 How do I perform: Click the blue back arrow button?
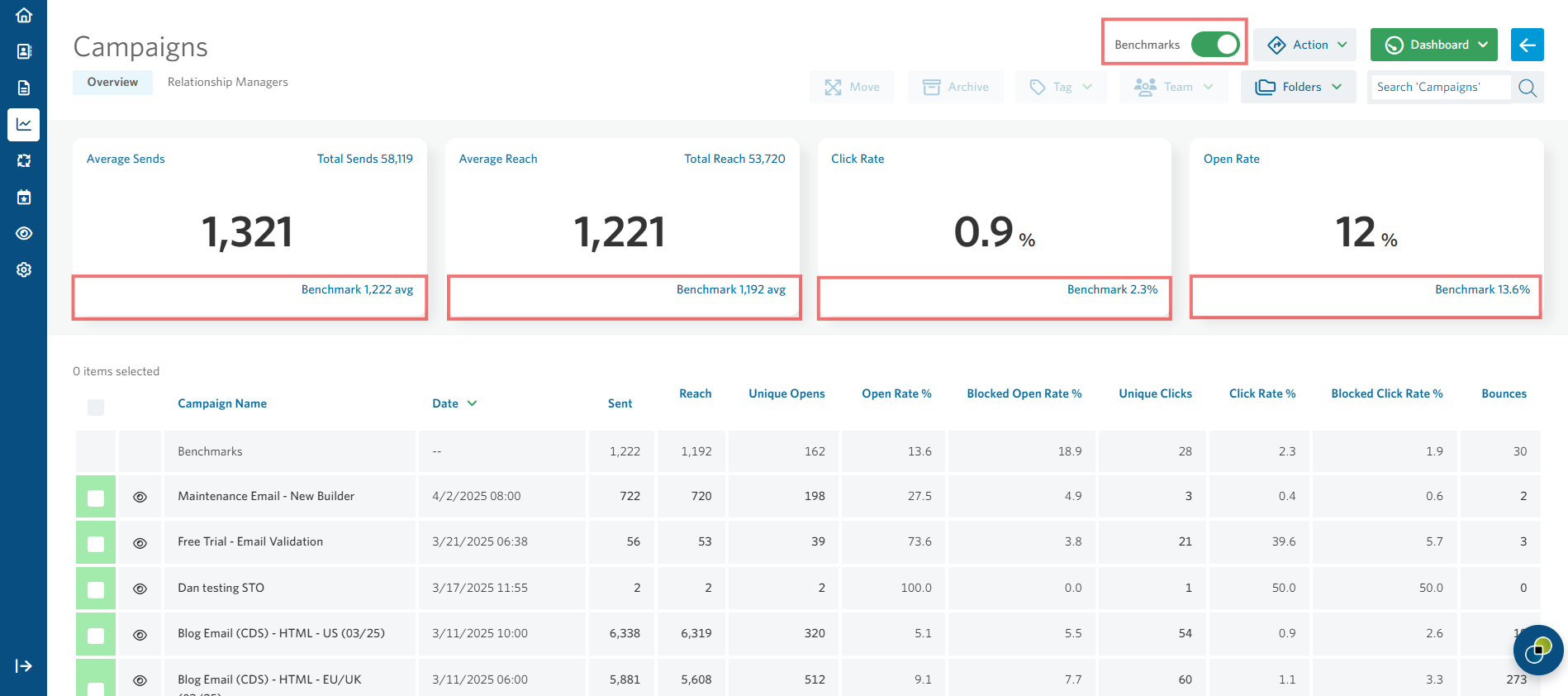(x=1527, y=45)
